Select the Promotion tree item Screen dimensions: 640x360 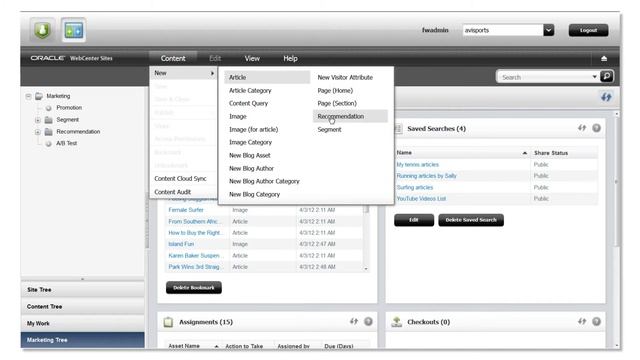[x=69, y=108]
